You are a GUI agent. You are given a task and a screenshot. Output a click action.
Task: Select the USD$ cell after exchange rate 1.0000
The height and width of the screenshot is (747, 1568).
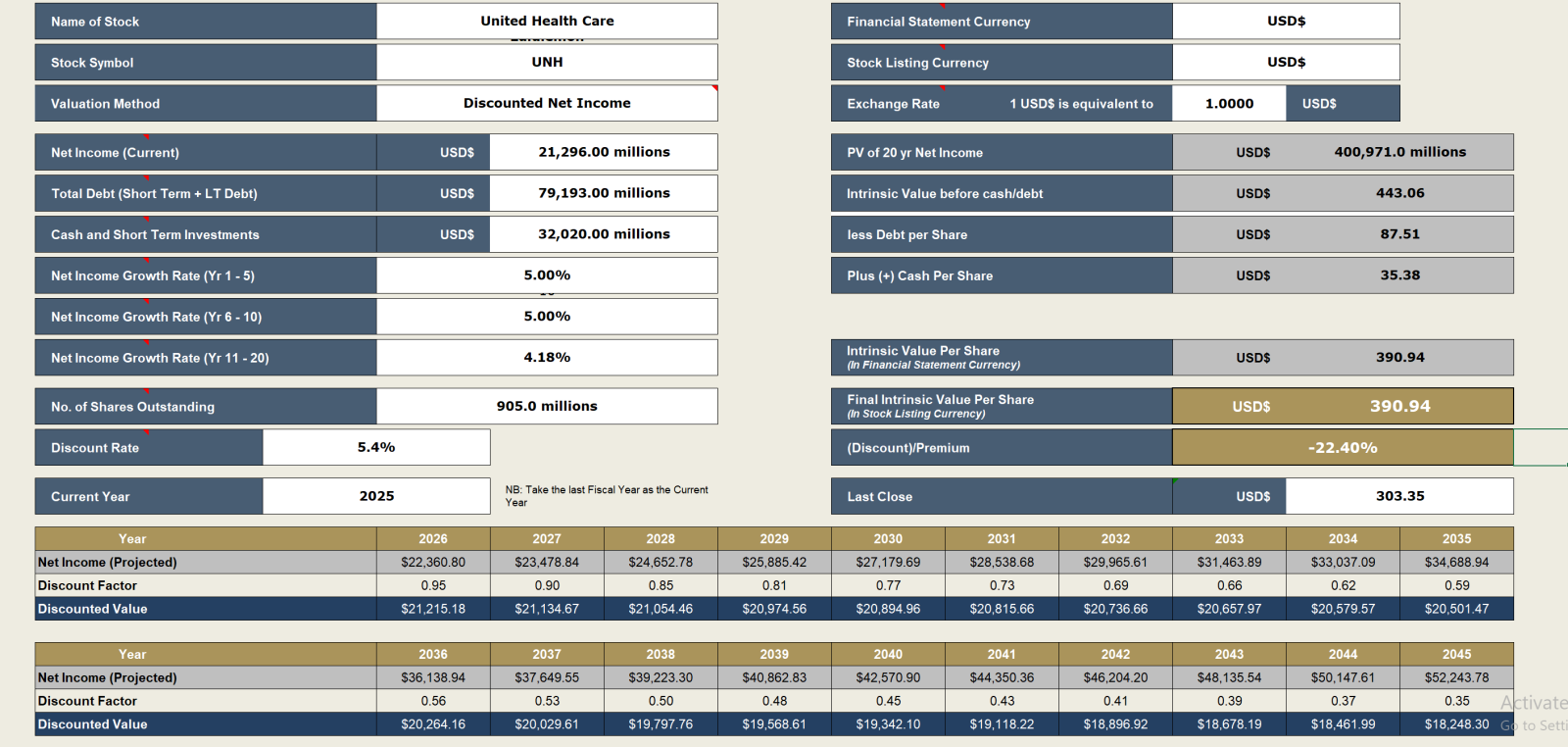pyautogui.click(x=1343, y=103)
